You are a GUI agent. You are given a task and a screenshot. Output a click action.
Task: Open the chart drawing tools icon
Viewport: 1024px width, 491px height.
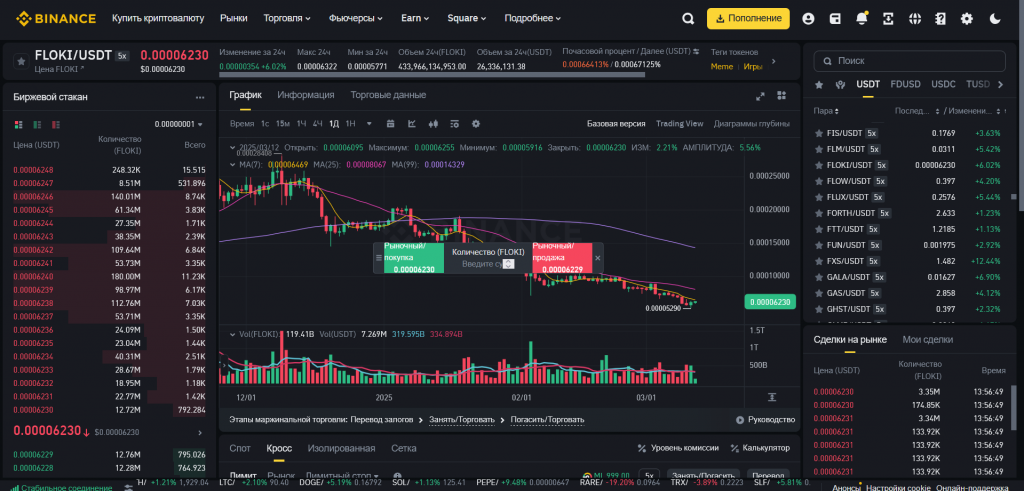point(412,123)
